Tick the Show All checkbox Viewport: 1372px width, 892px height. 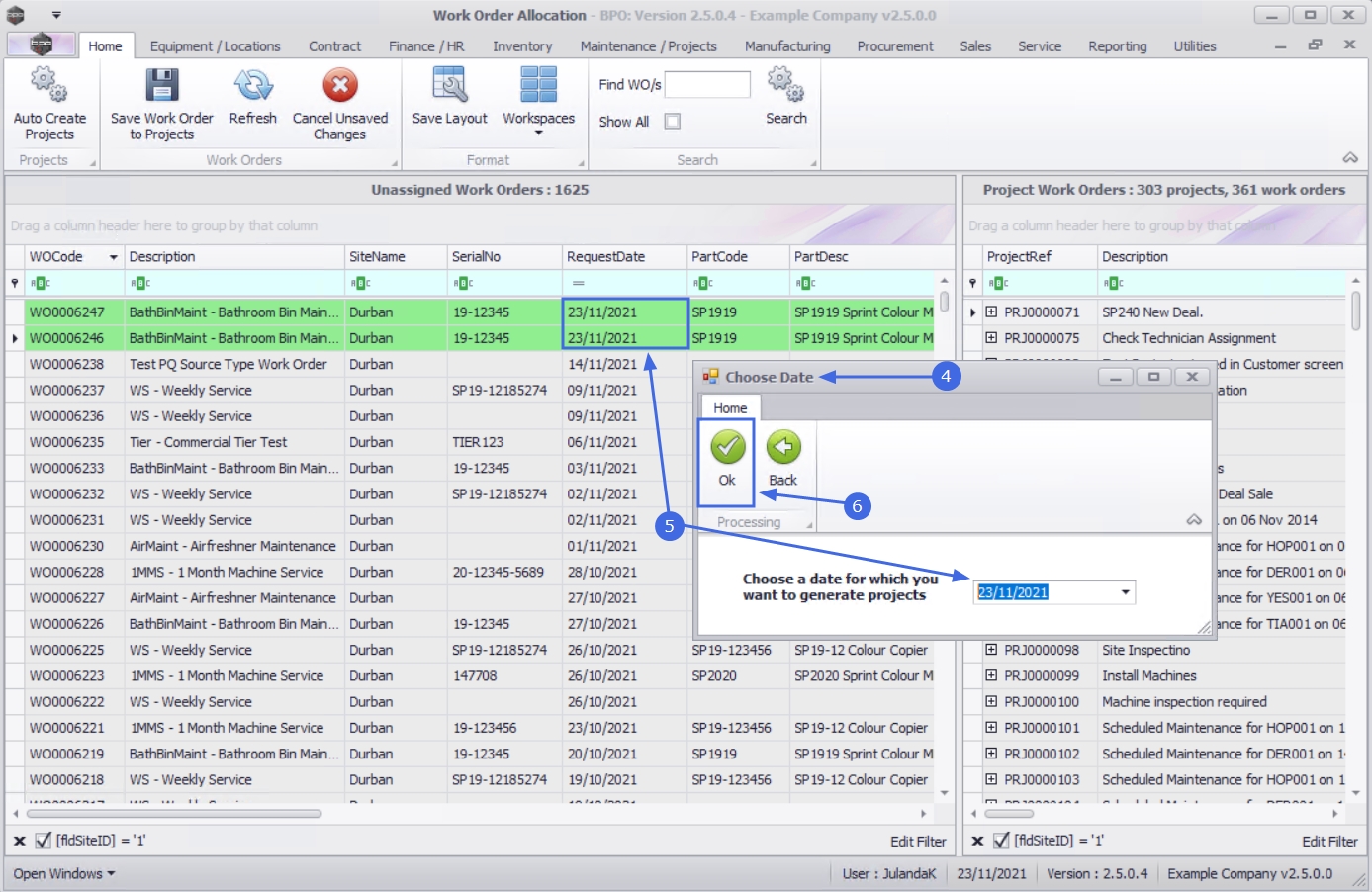tap(673, 121)
